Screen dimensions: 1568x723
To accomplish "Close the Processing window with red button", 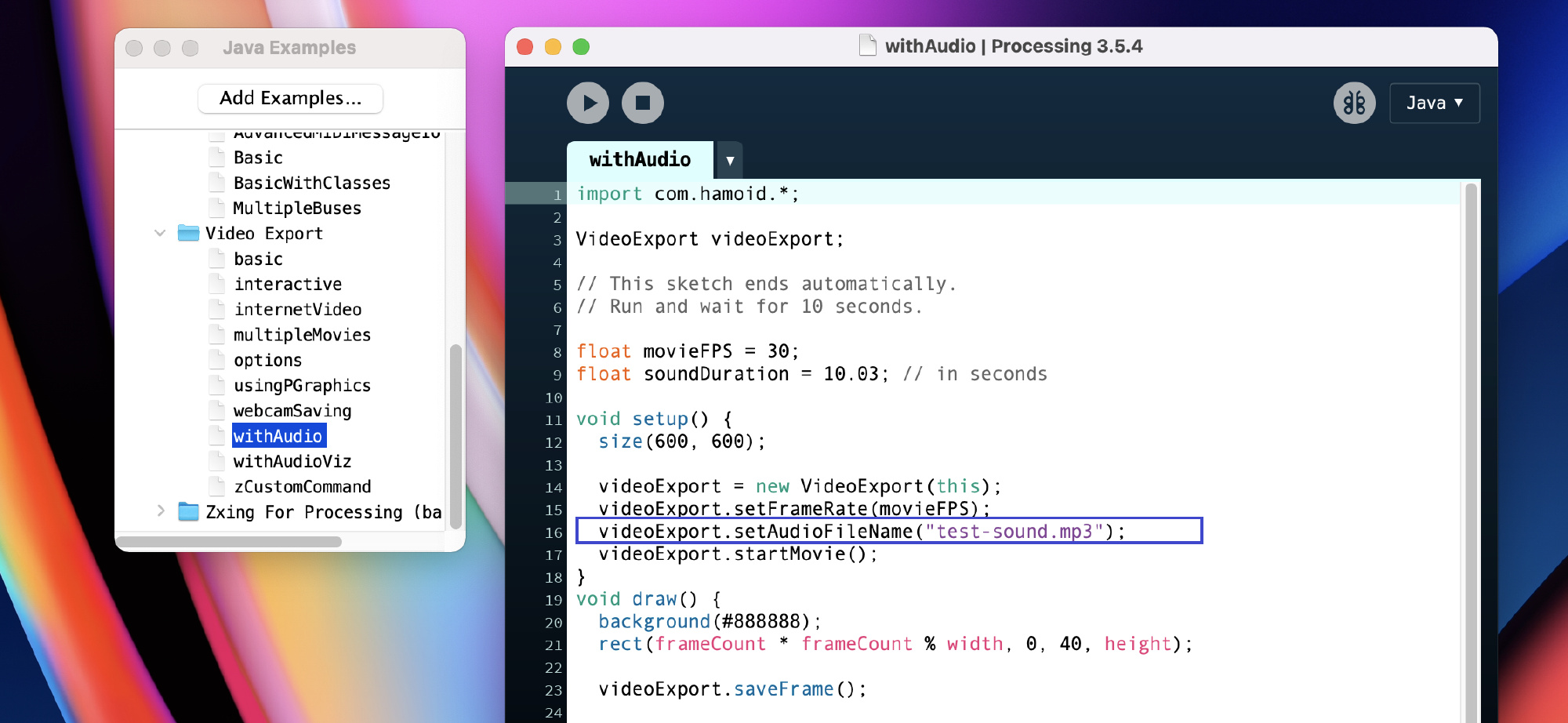I will click(x=525, y=47).
